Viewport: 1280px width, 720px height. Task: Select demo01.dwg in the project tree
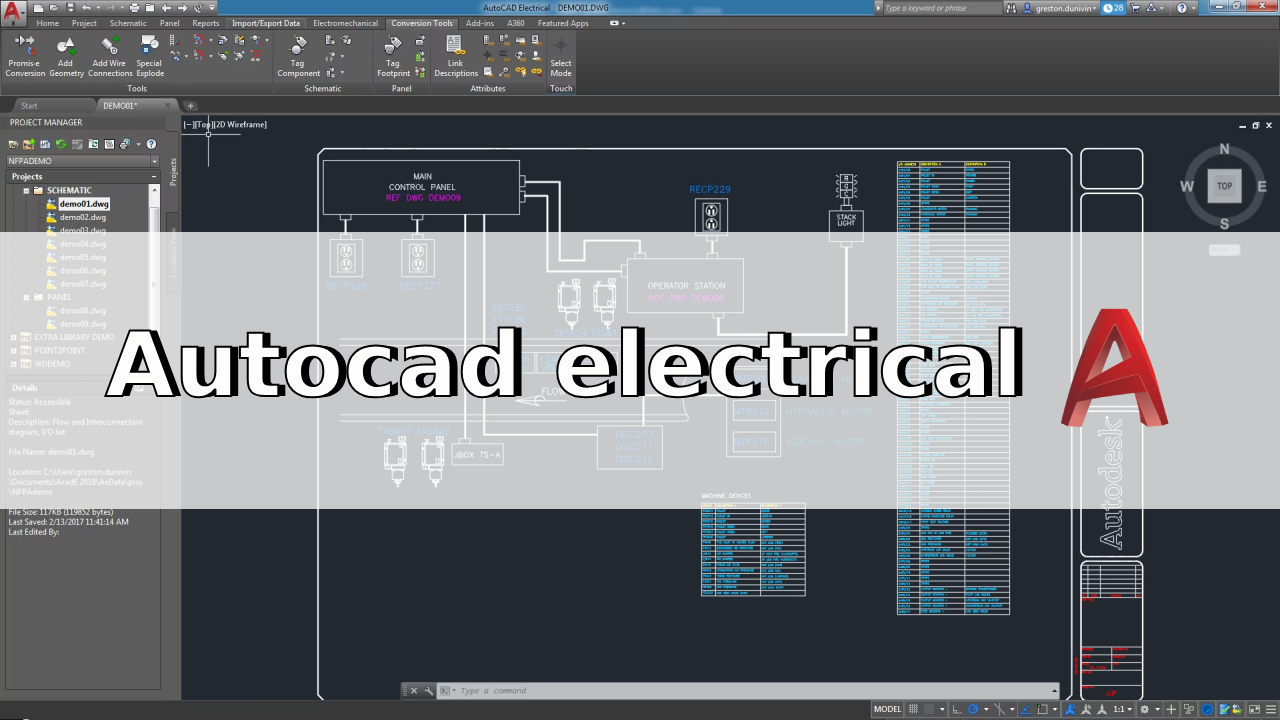[x=83, y=204]
